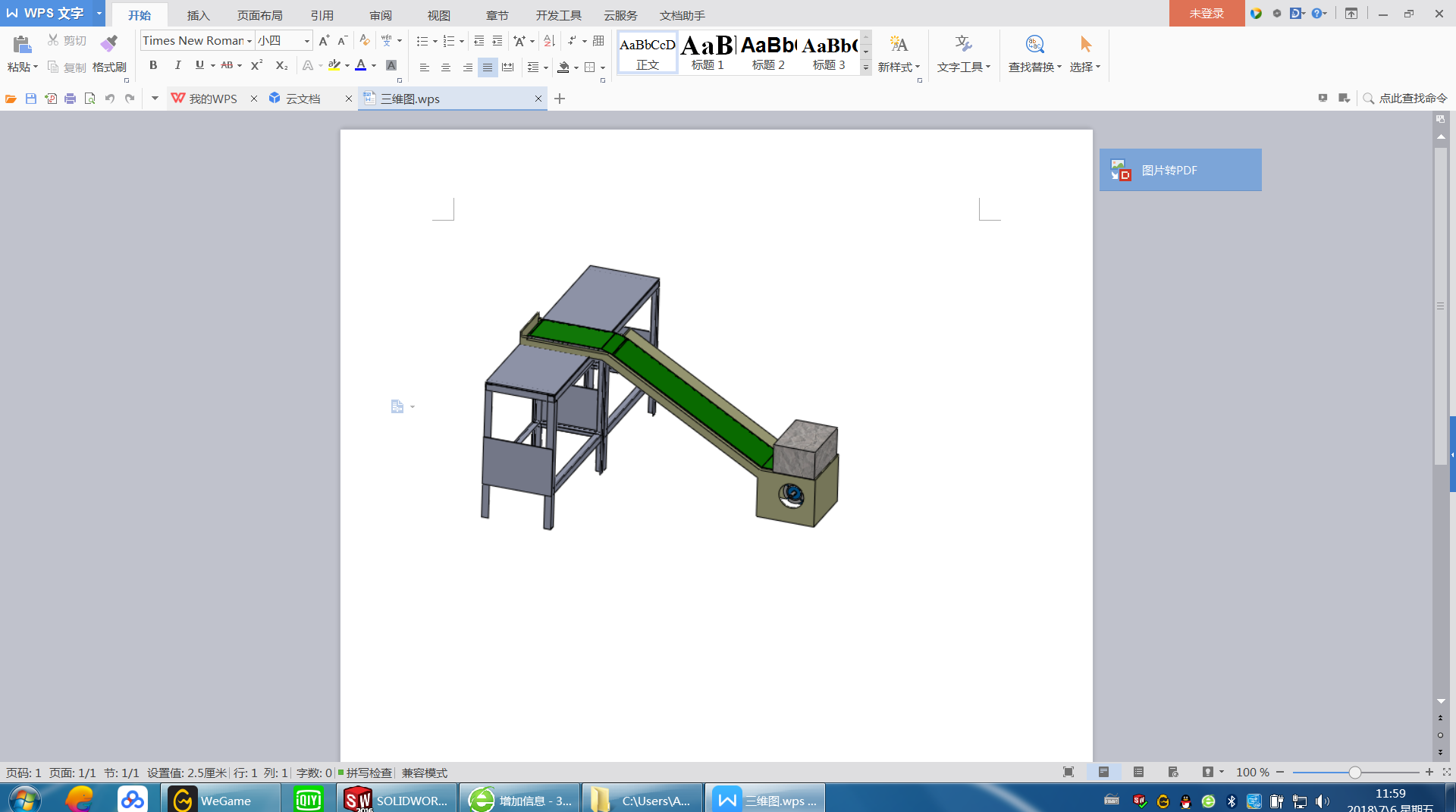The width and height of the screenshot is (1456, 812).
Task: Click the zoom slider handle
Action: (x=1354, y=773)
